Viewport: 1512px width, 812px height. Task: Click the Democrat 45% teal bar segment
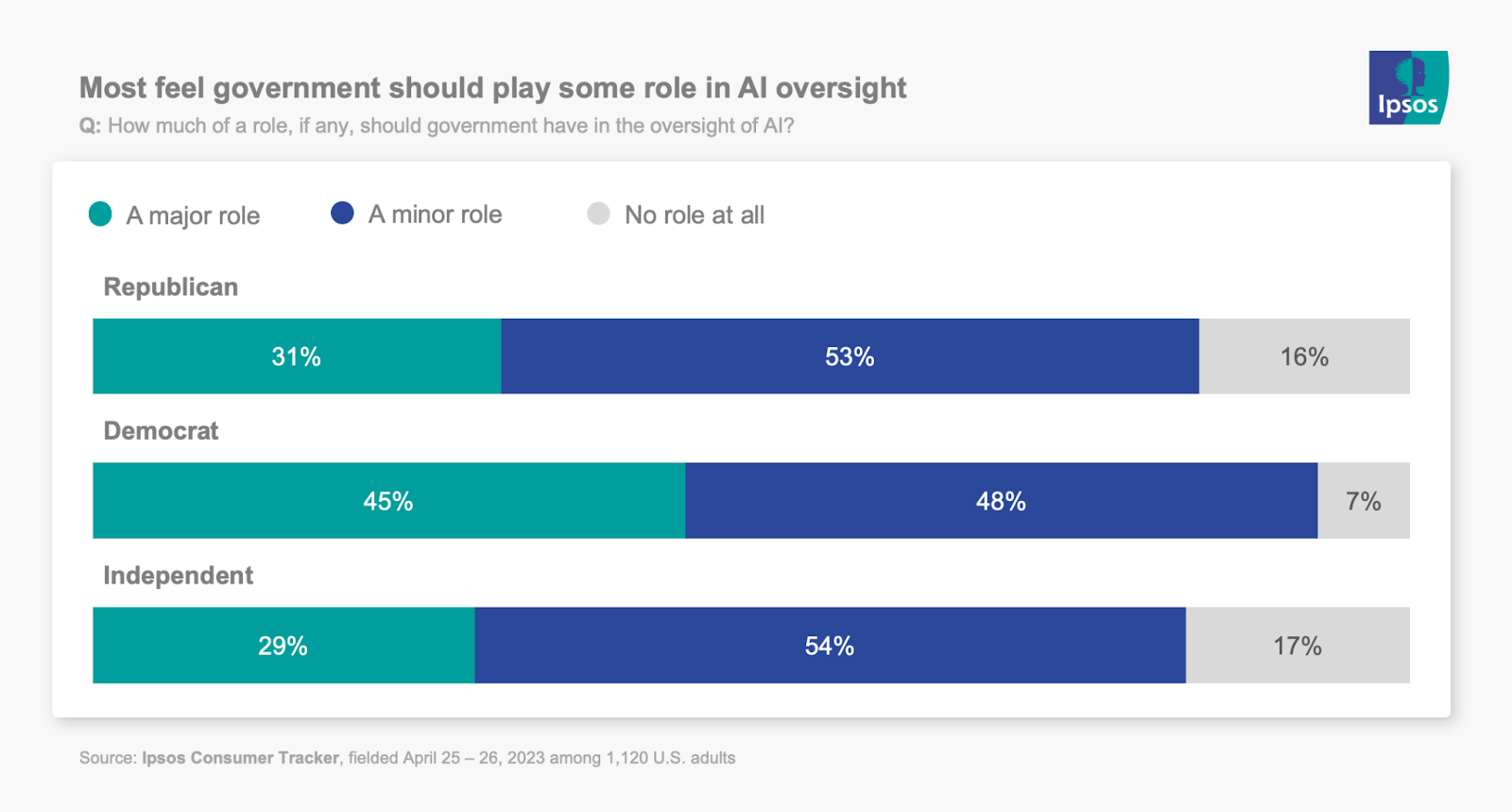pos(388,501)
